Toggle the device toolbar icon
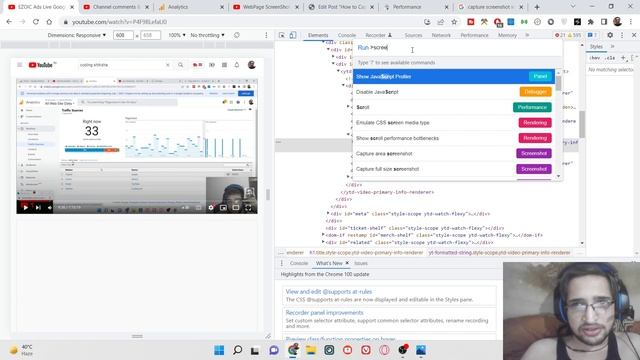The width and height of the screenshot is (640, 360). point(293,36)
